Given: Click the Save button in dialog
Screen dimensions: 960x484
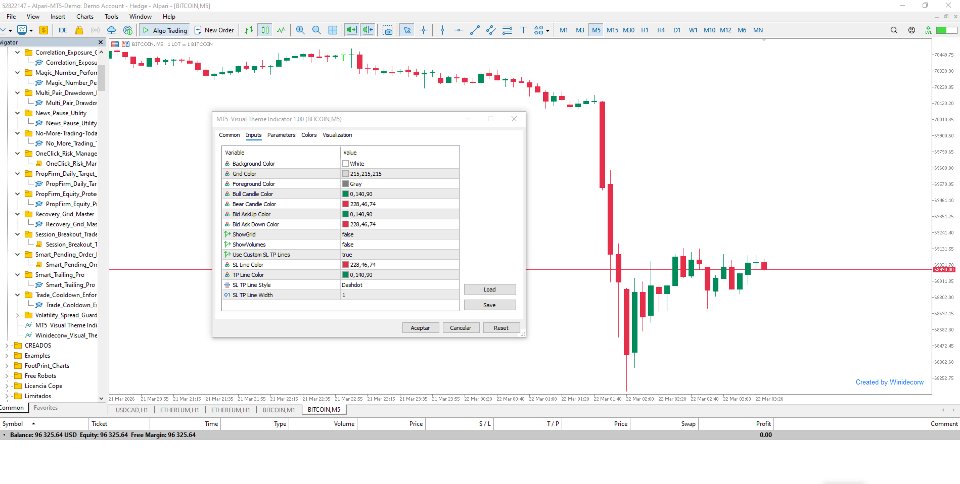Looking at the screenshot, I should tap(490, 304).
